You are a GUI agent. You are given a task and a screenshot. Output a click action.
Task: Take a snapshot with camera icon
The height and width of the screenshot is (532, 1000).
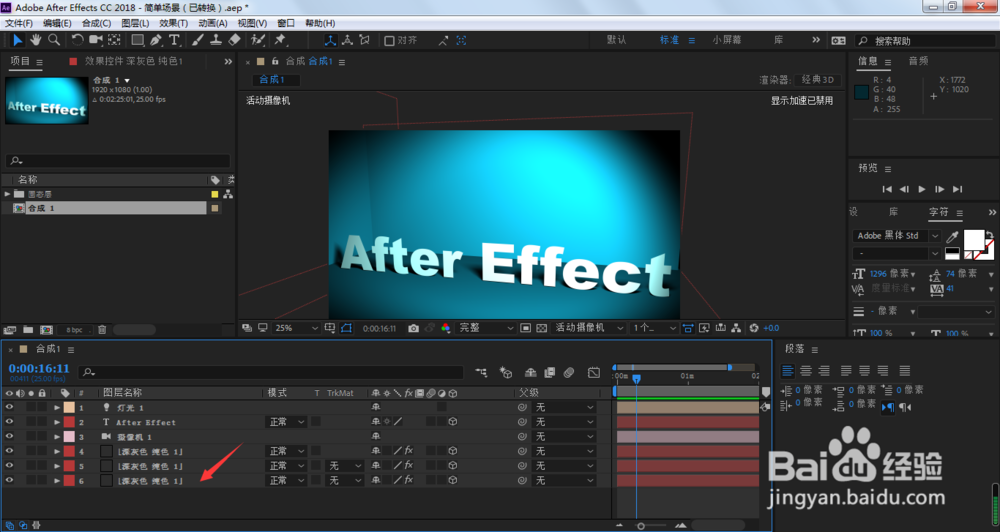(x=413, y=328)
